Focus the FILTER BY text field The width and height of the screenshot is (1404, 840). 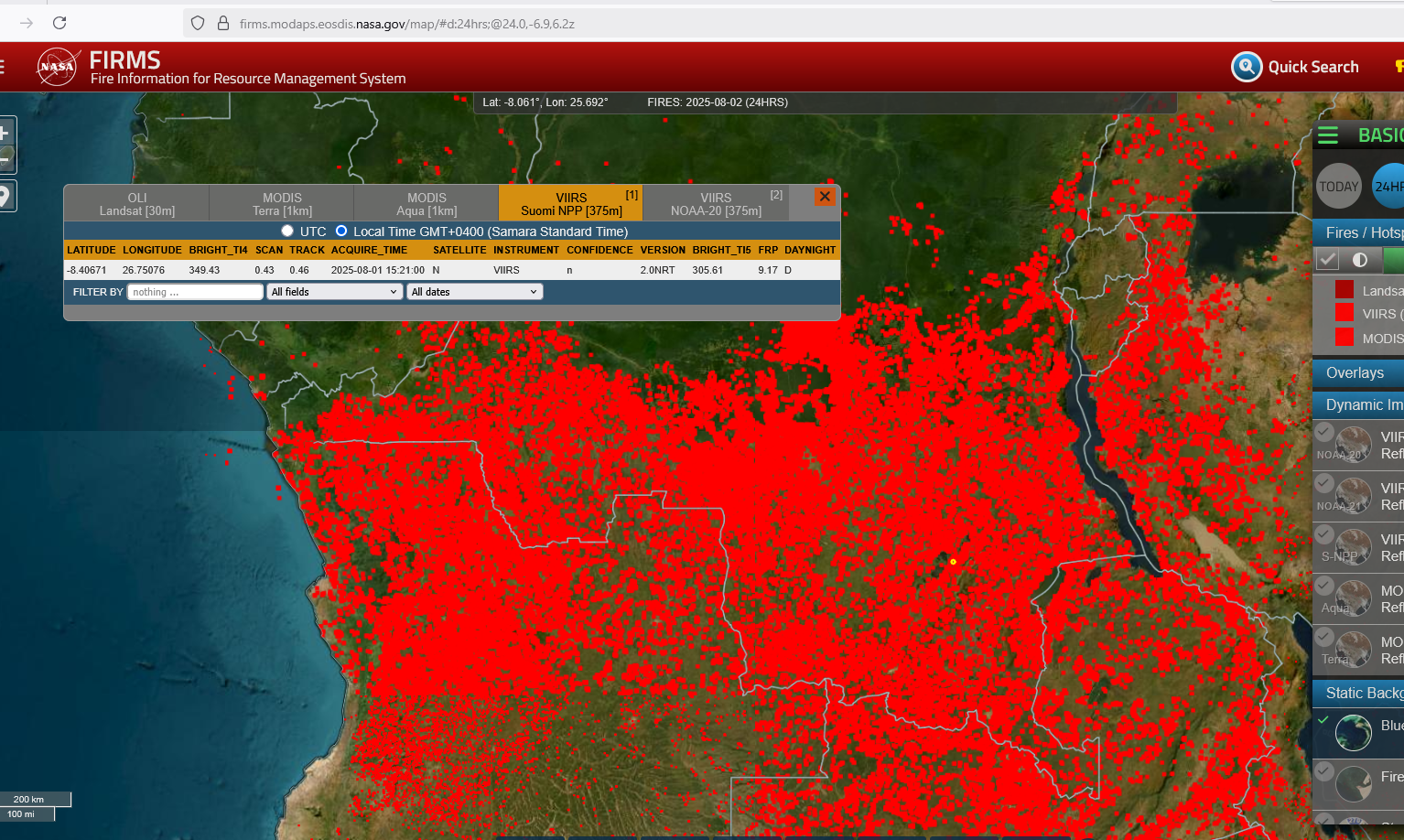point(195,292)
